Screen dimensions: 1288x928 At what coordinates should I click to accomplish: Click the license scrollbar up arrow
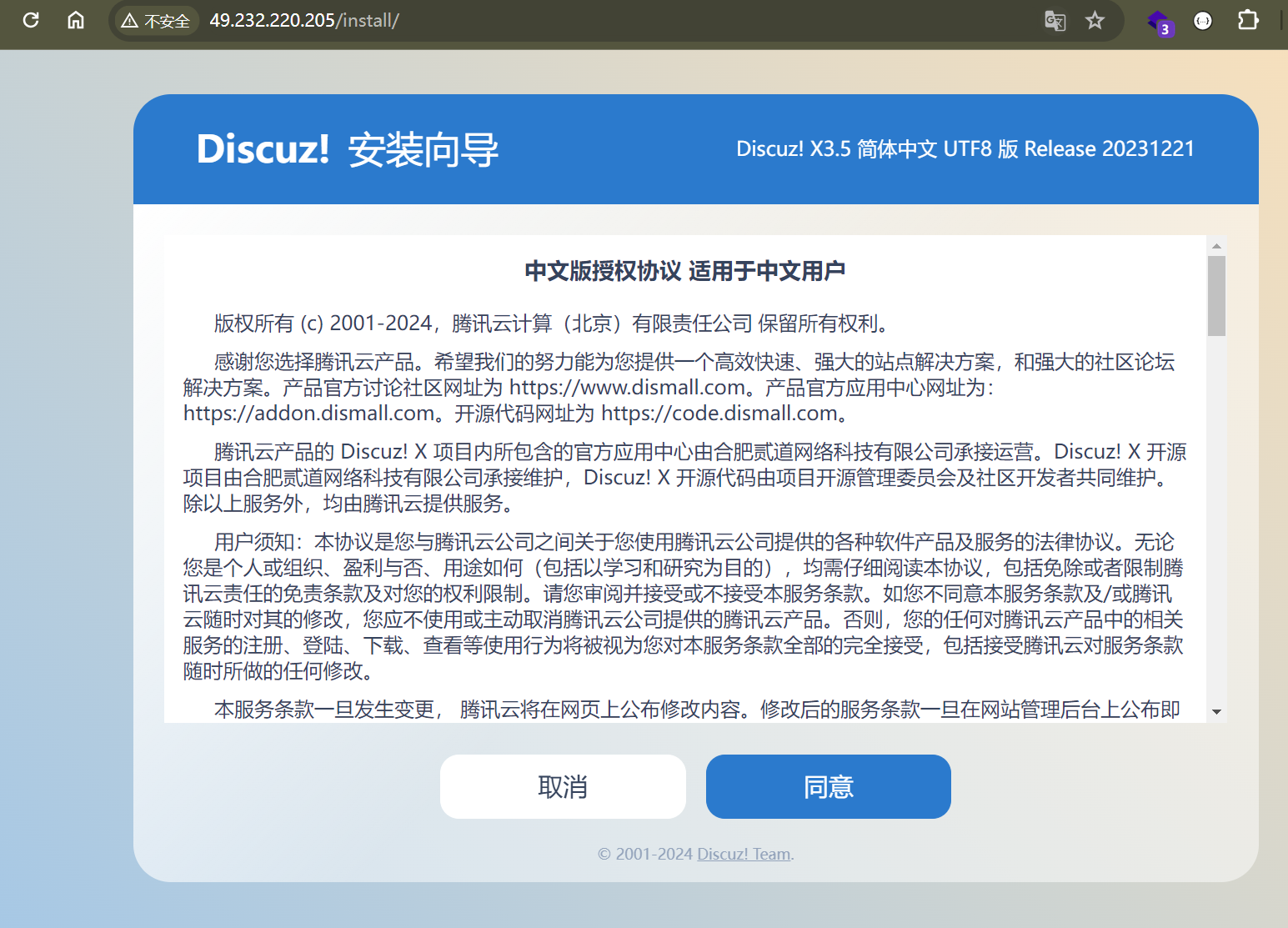[1216, 246]
